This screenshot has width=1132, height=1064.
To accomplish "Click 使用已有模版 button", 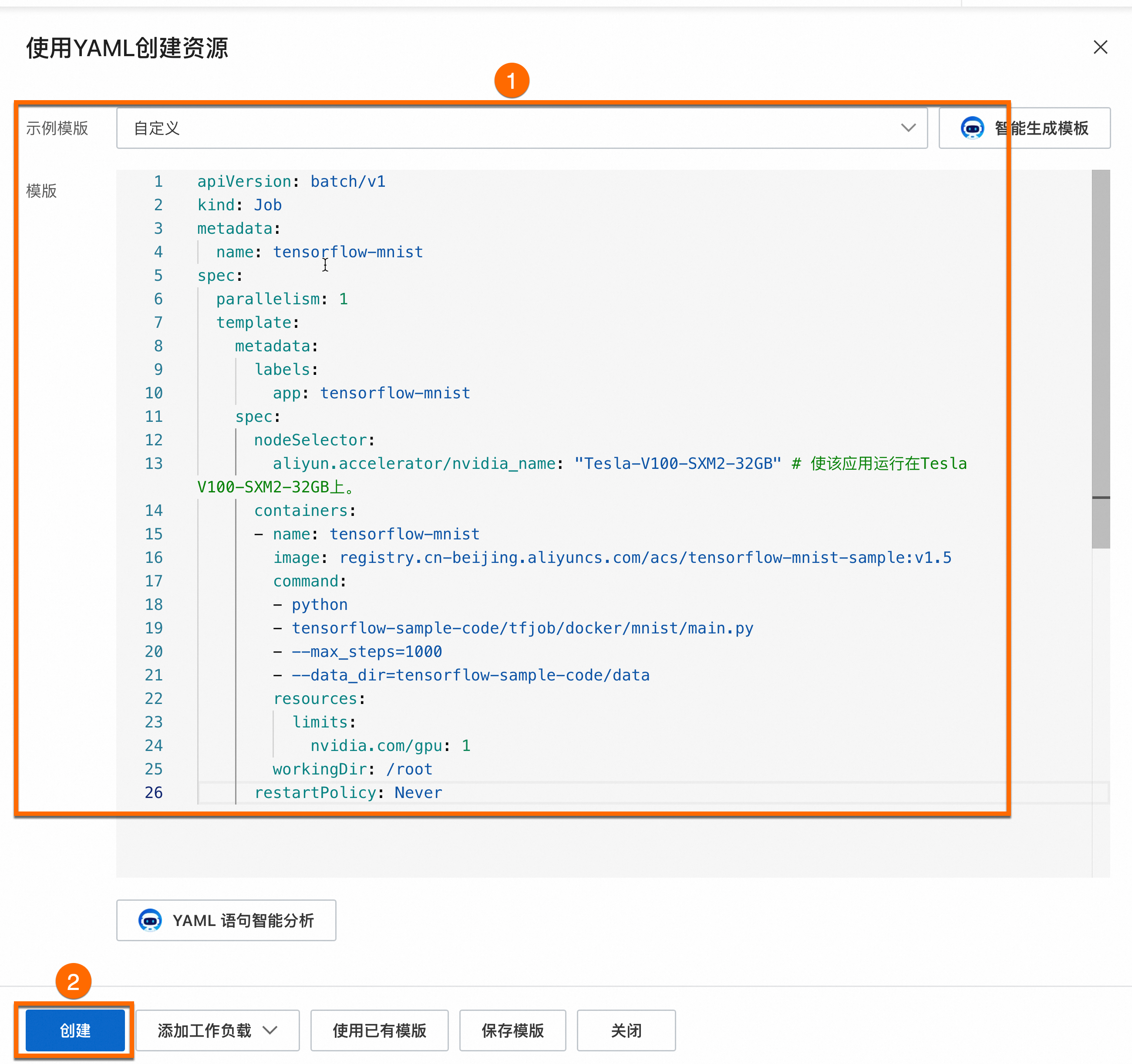I will (379, 1030).
